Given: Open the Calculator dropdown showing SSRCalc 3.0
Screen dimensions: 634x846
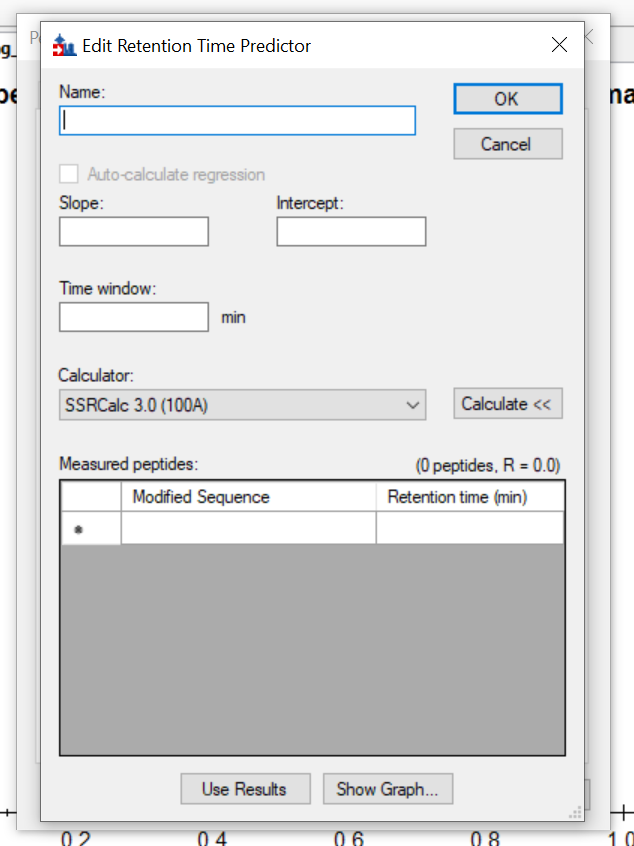Looking at the screenshot, I should [x=242, y=405].
